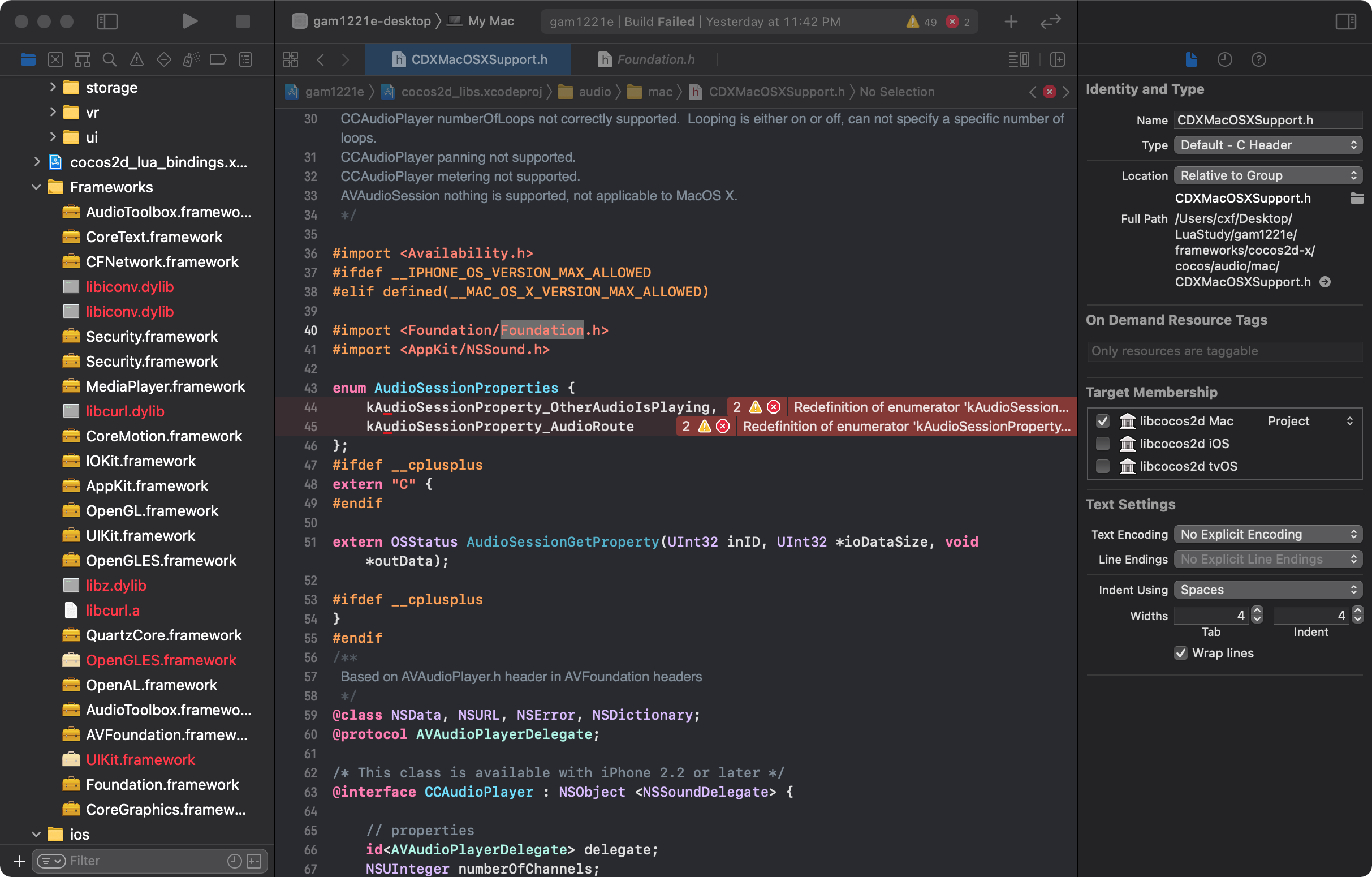The width and height of the screenshot is (1372, 877).
Task: Toggle the Wrap lines checkbox
Action: [1180, 653]
